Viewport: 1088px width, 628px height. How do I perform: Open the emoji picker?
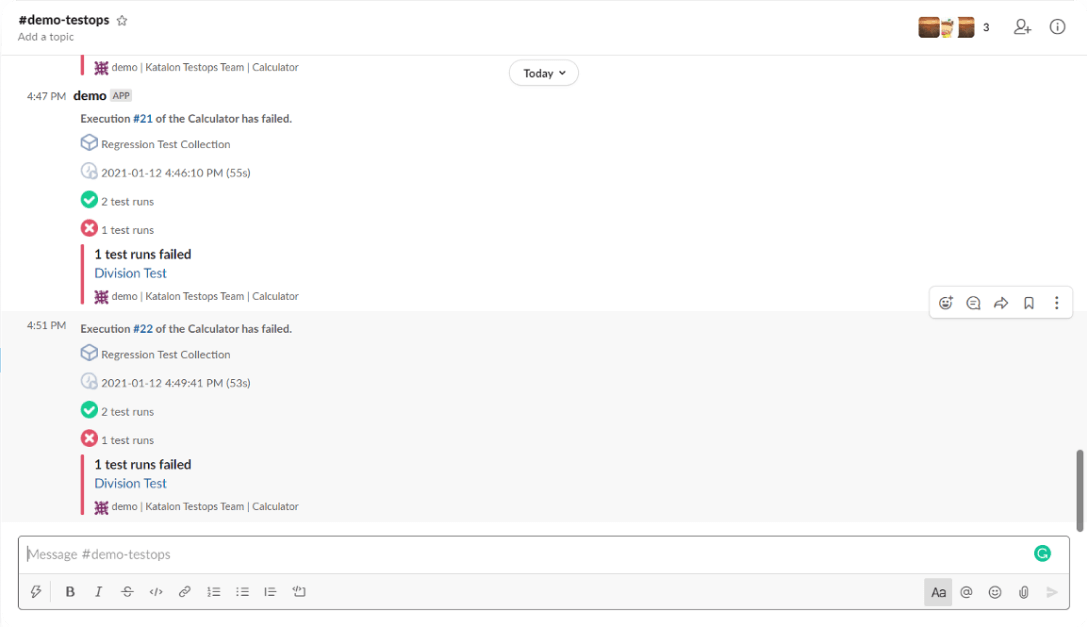pos(995,592)
